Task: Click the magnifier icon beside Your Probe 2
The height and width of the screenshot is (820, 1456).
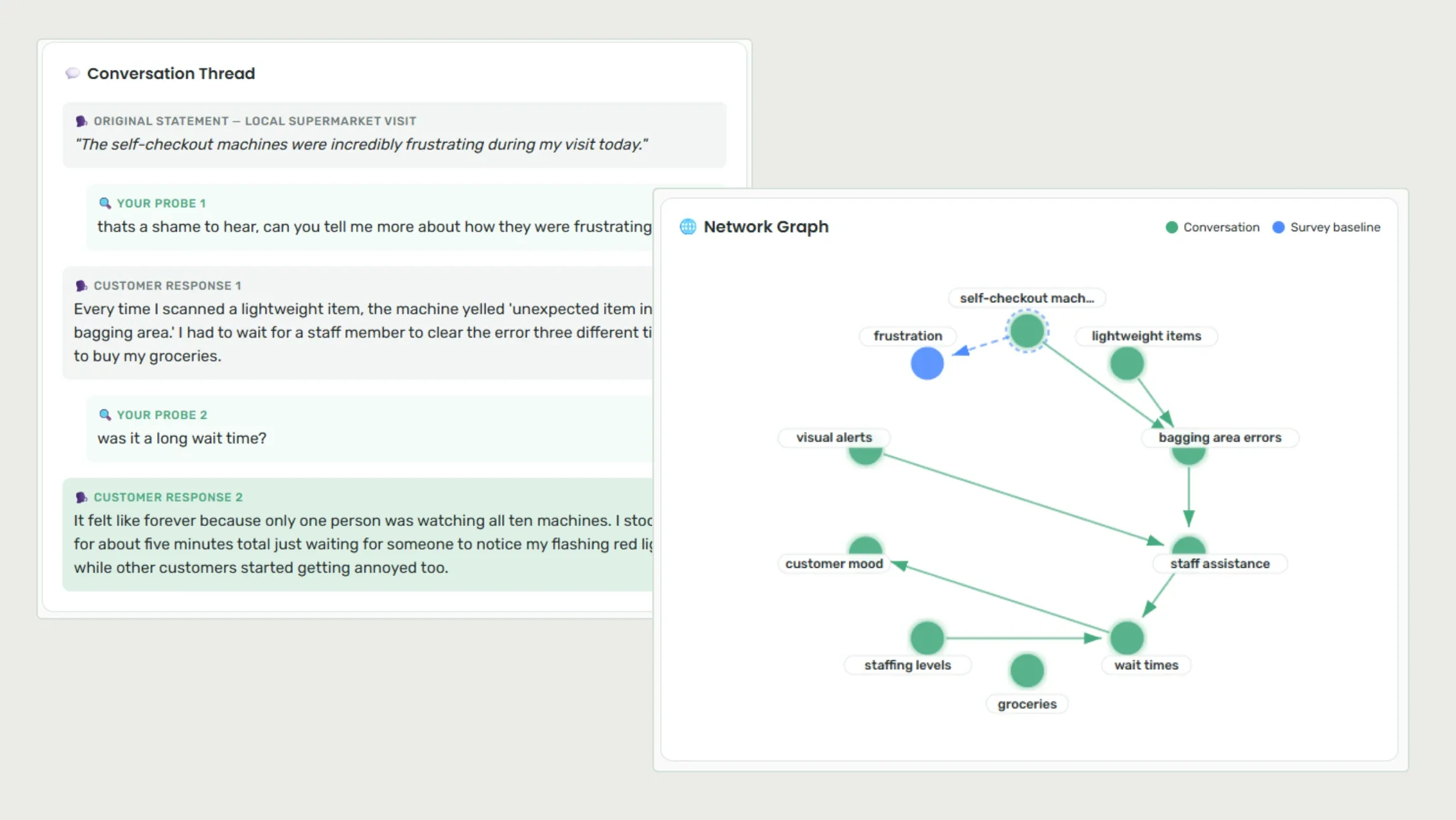Action: (x=105, y=415)
